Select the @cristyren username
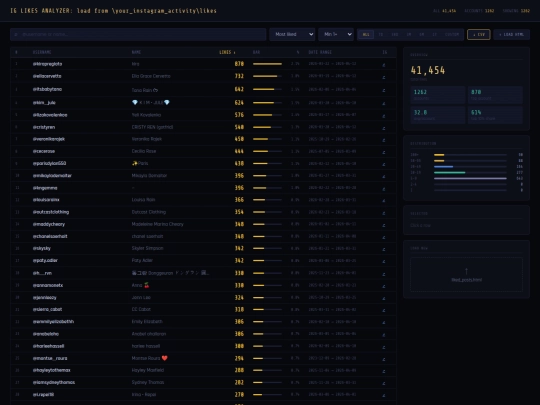 point(44,127)
